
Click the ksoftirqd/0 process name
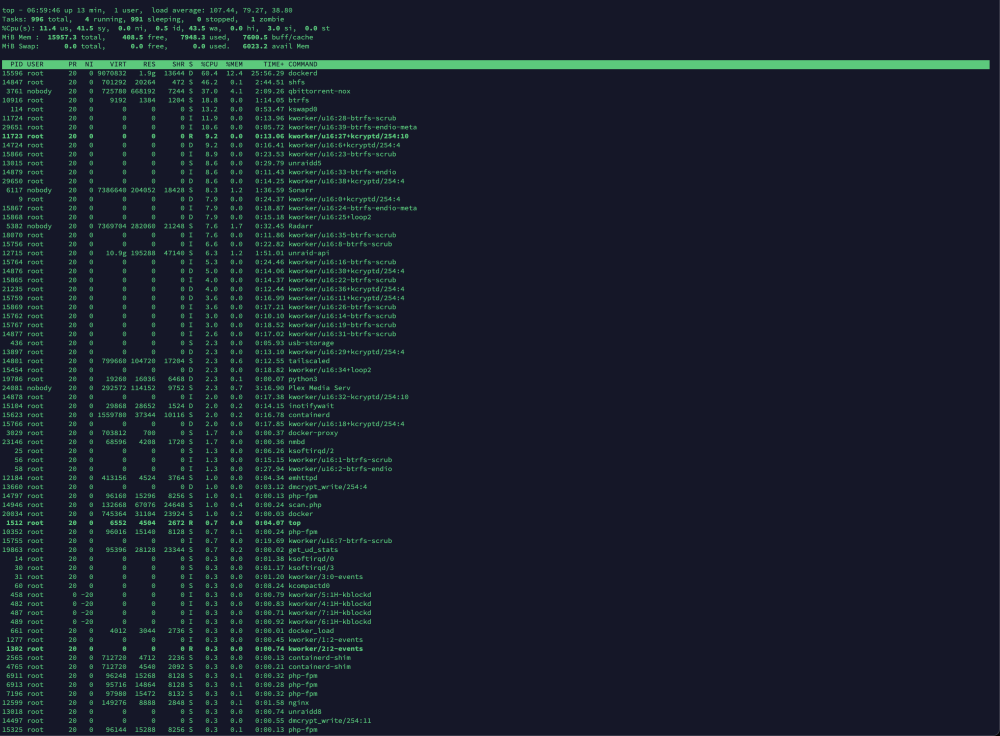311,559
